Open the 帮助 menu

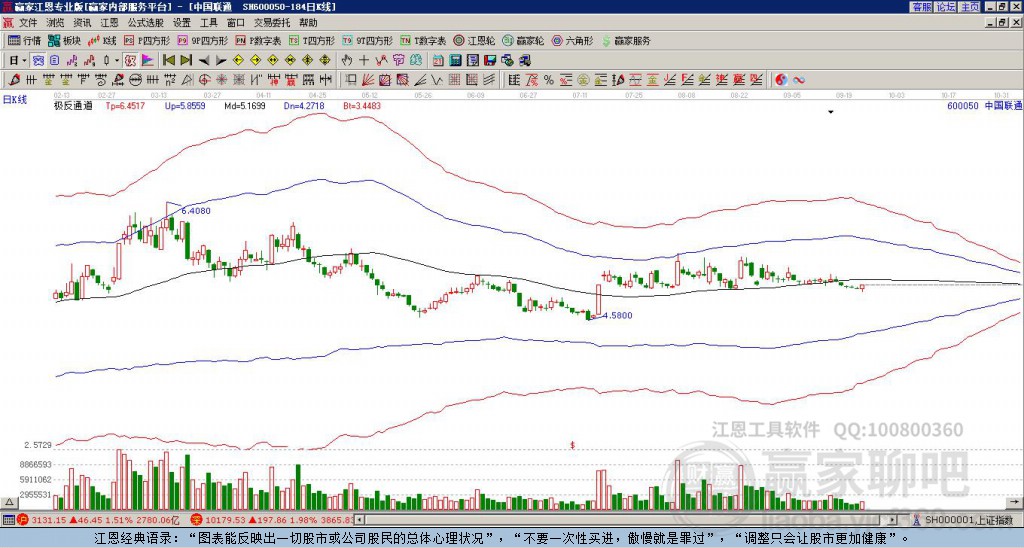tap(308, 23)
